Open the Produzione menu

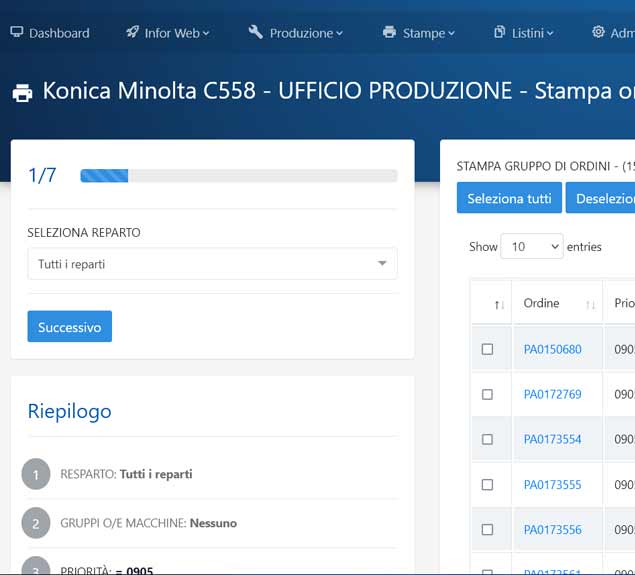[x=296, y=33]
